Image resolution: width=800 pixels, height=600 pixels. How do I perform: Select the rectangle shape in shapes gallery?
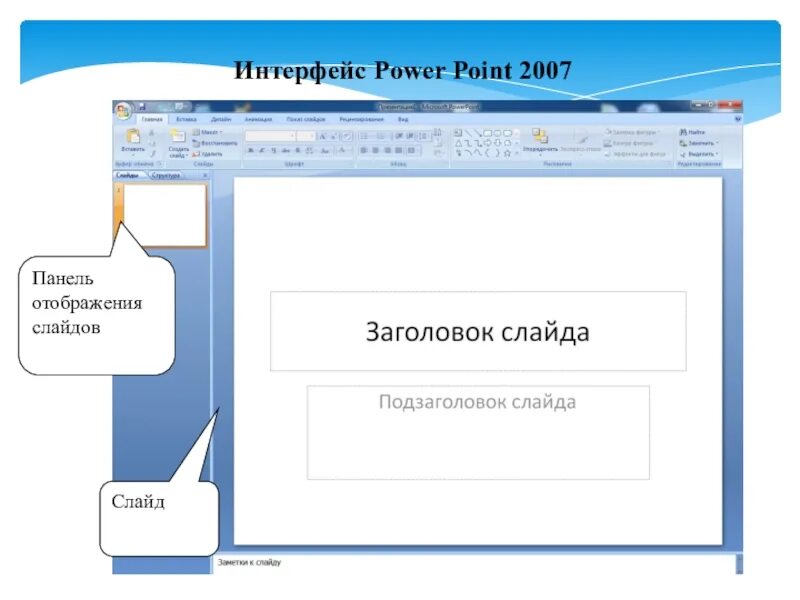pos(488,133)
